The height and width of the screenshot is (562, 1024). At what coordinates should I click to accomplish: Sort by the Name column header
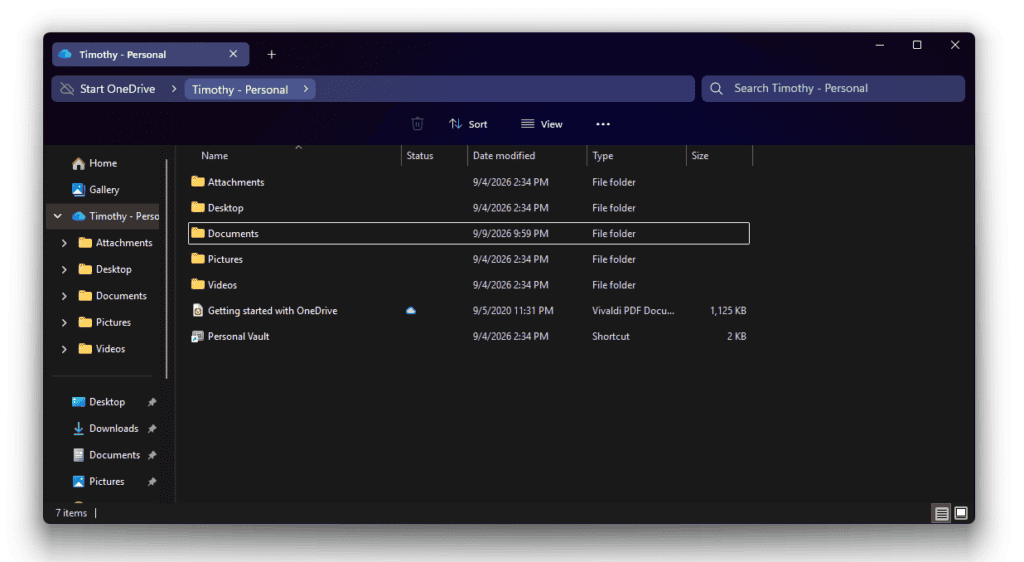click(x=215, y=155)
